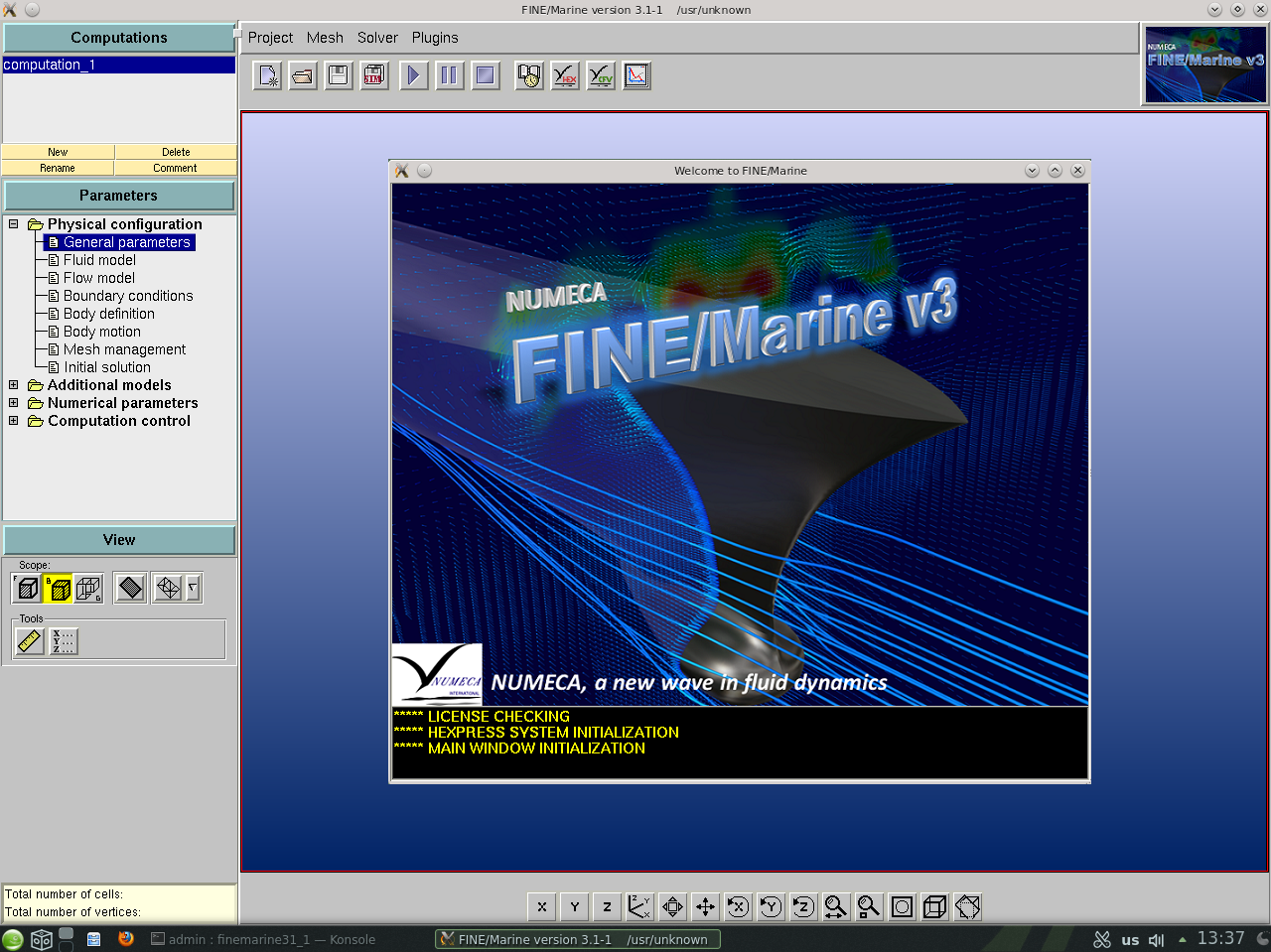Open the Mesh menu
The image size is (1271, 952).
[325, 38]
